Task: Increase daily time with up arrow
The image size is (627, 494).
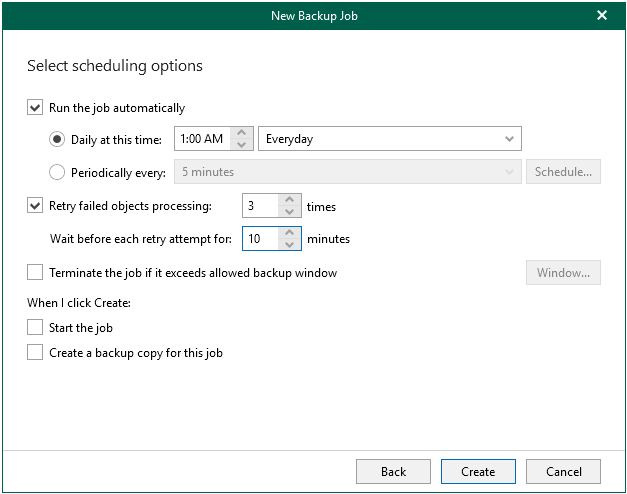Action: pyautogui.click(x=242, y=133)
